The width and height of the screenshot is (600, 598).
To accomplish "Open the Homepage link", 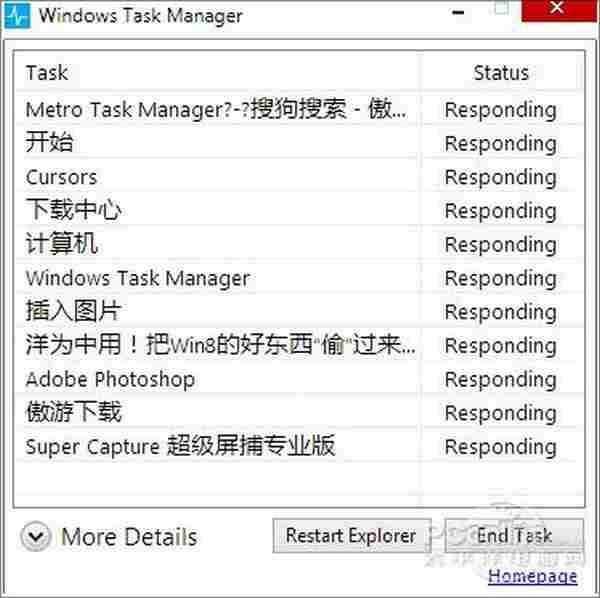I will 532,576.
